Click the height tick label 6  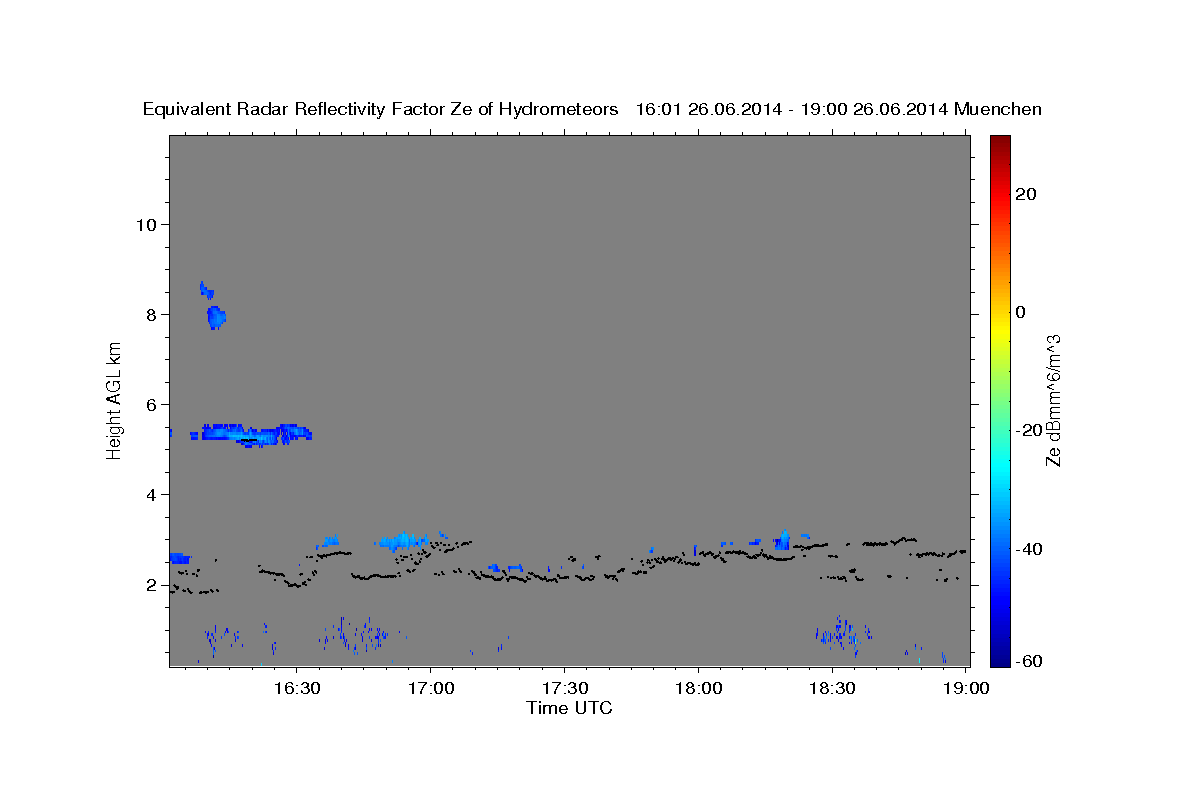click(x=151, y=404)
